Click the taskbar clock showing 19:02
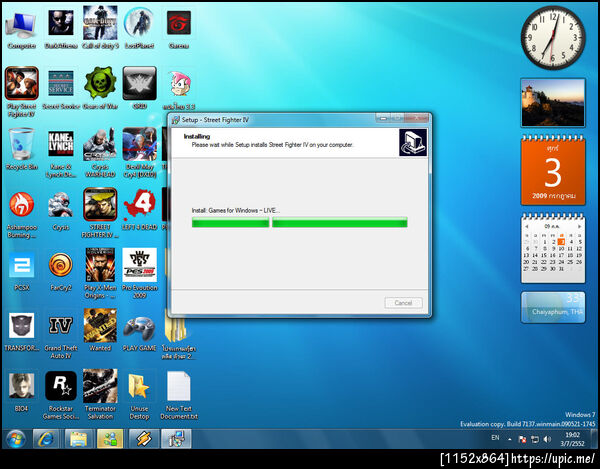The height and width of the screenshot is (469, 600). click(x=572, y=439)
